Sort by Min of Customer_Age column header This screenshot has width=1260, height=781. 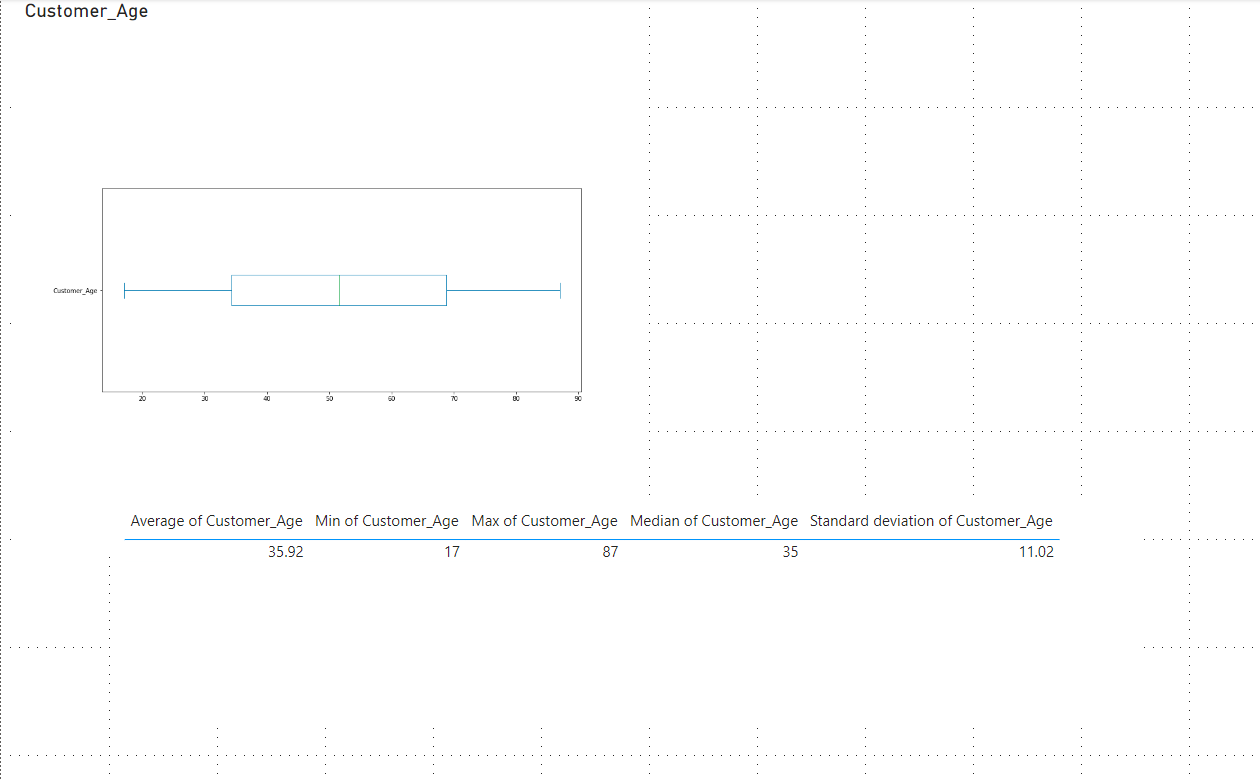coord(387,521)
